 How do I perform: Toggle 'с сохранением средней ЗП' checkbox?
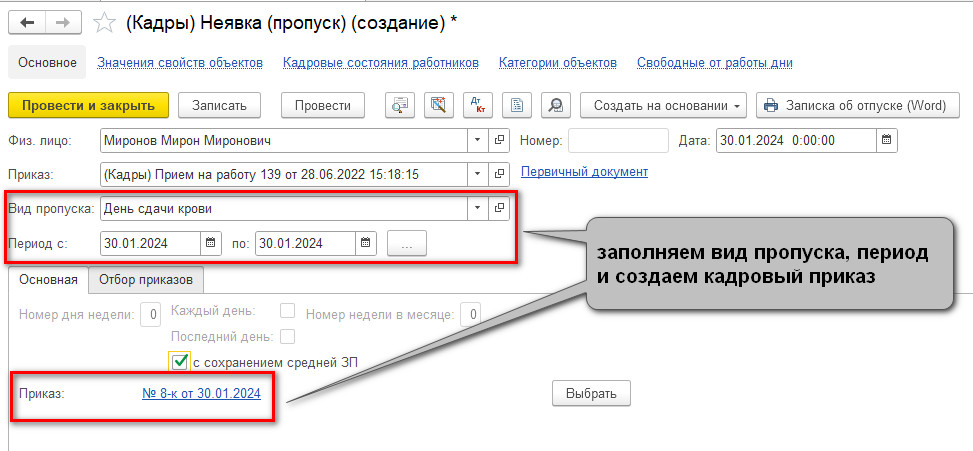click(x=180, y=361)
